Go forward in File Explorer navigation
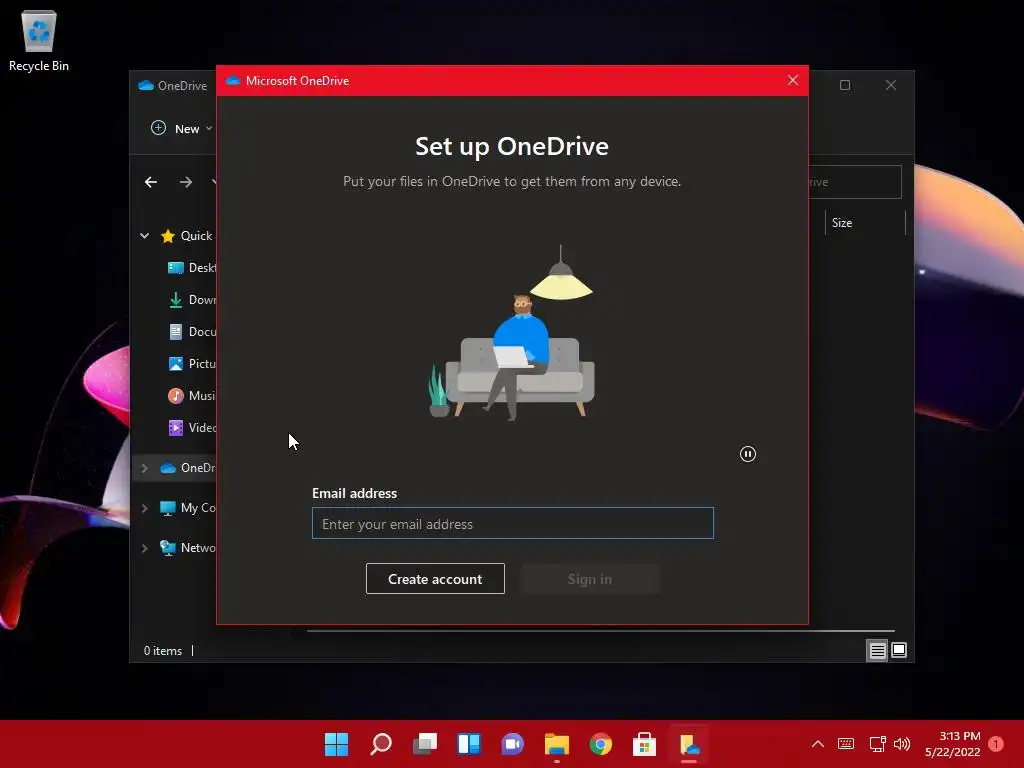Viewport: 1024px width, 768px height. point(186,182)
